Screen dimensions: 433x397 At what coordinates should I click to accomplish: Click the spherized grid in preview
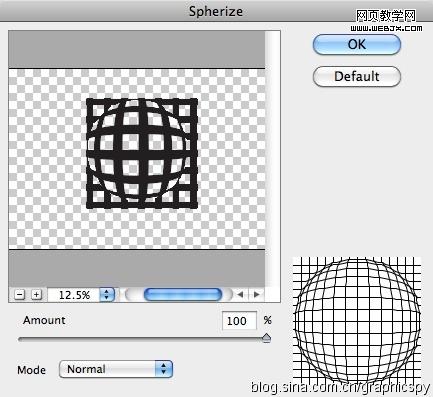tap(142, 153)
